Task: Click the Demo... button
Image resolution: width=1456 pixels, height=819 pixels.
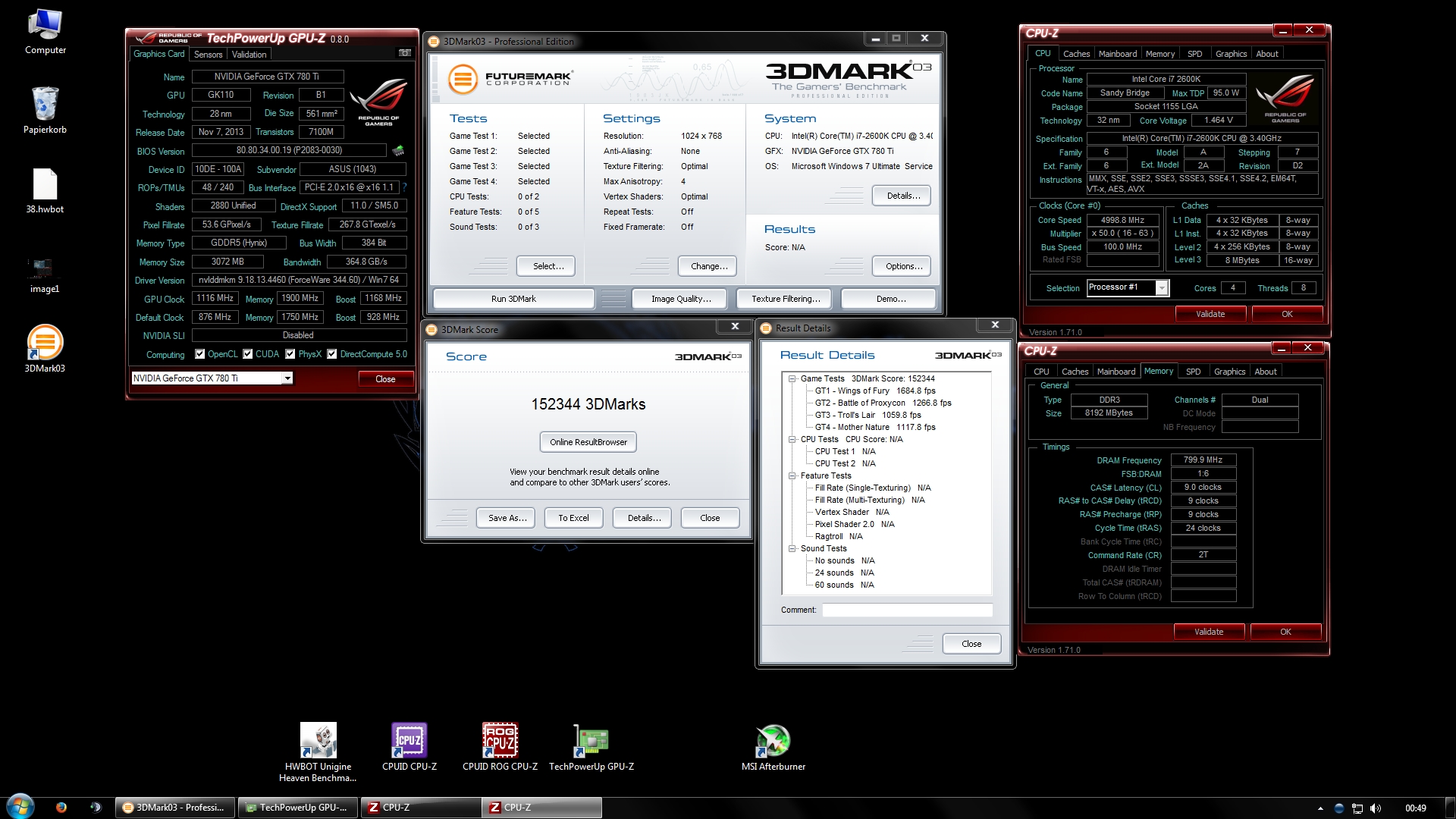Action: (889, 299)
